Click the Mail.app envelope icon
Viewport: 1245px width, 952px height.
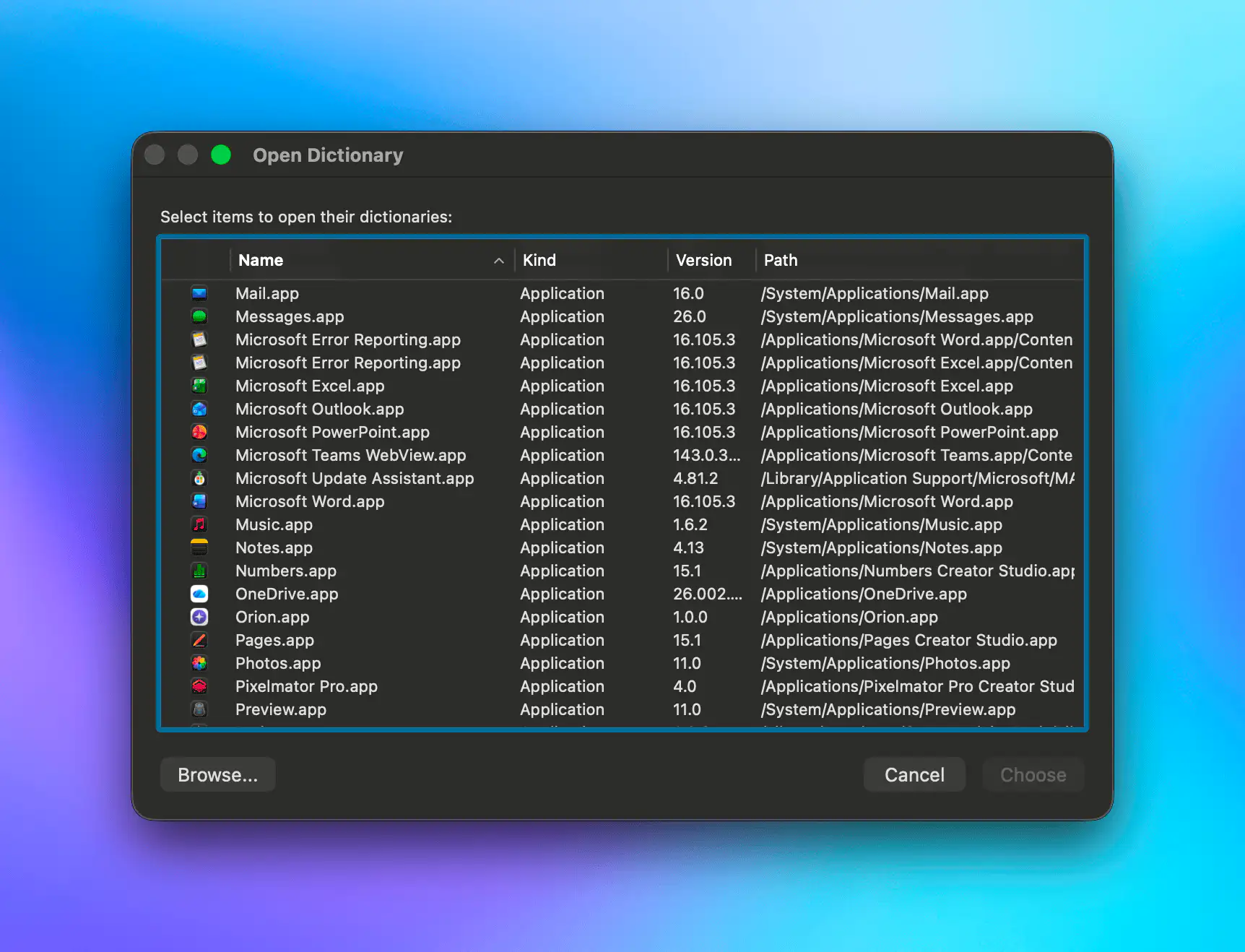199,293
